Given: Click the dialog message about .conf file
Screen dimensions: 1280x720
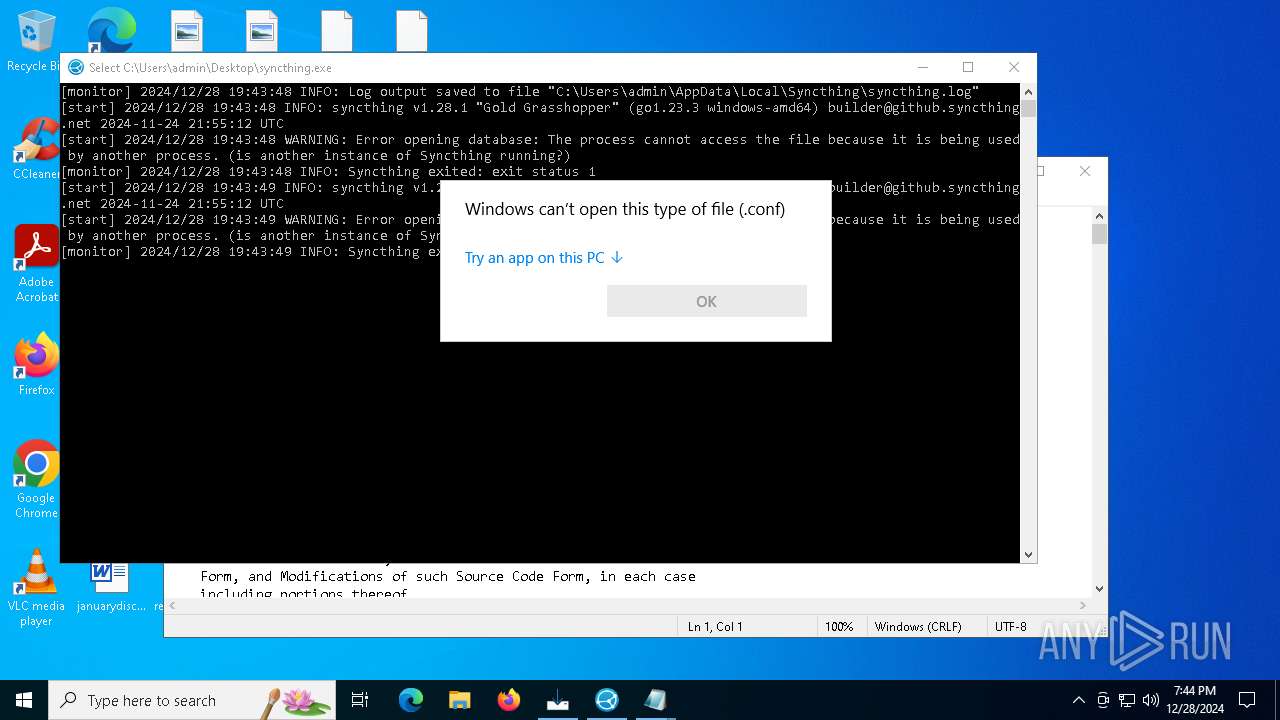Looking at the screenshot, I should [x=625, y=209].
